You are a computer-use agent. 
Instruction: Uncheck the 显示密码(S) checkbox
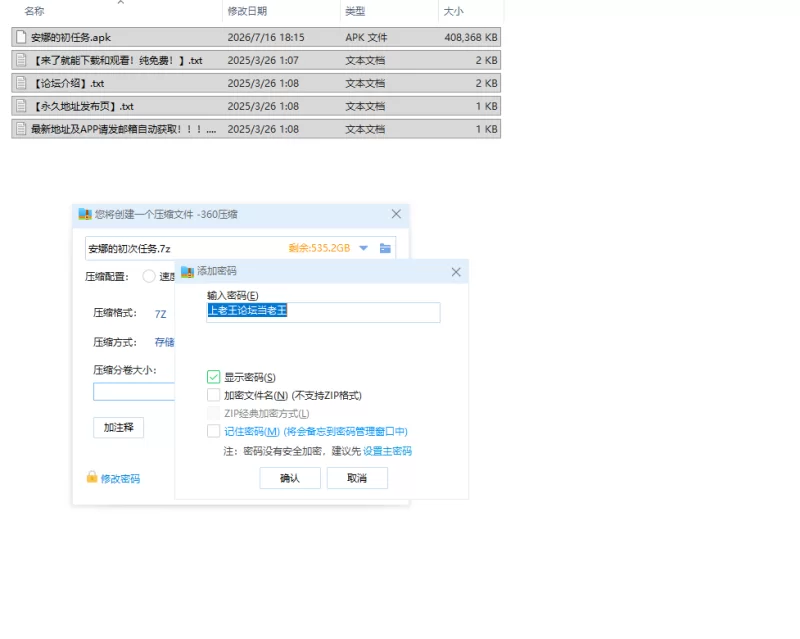(x=213, y=377)
